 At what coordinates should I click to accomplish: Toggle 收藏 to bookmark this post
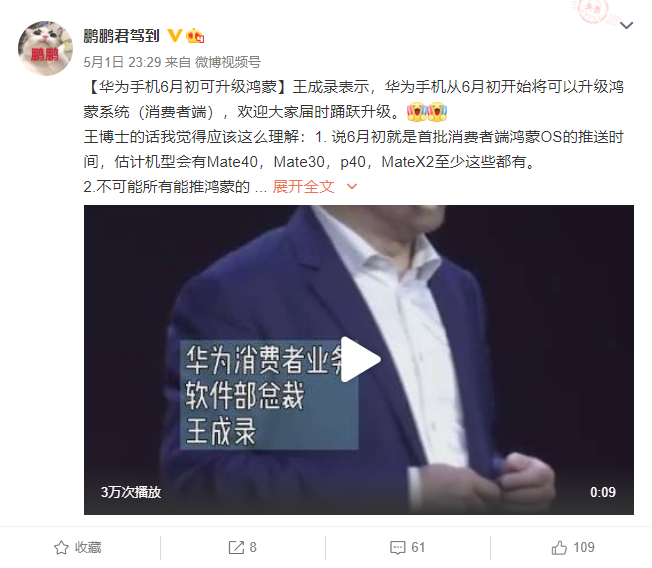[x=78, y=548]
